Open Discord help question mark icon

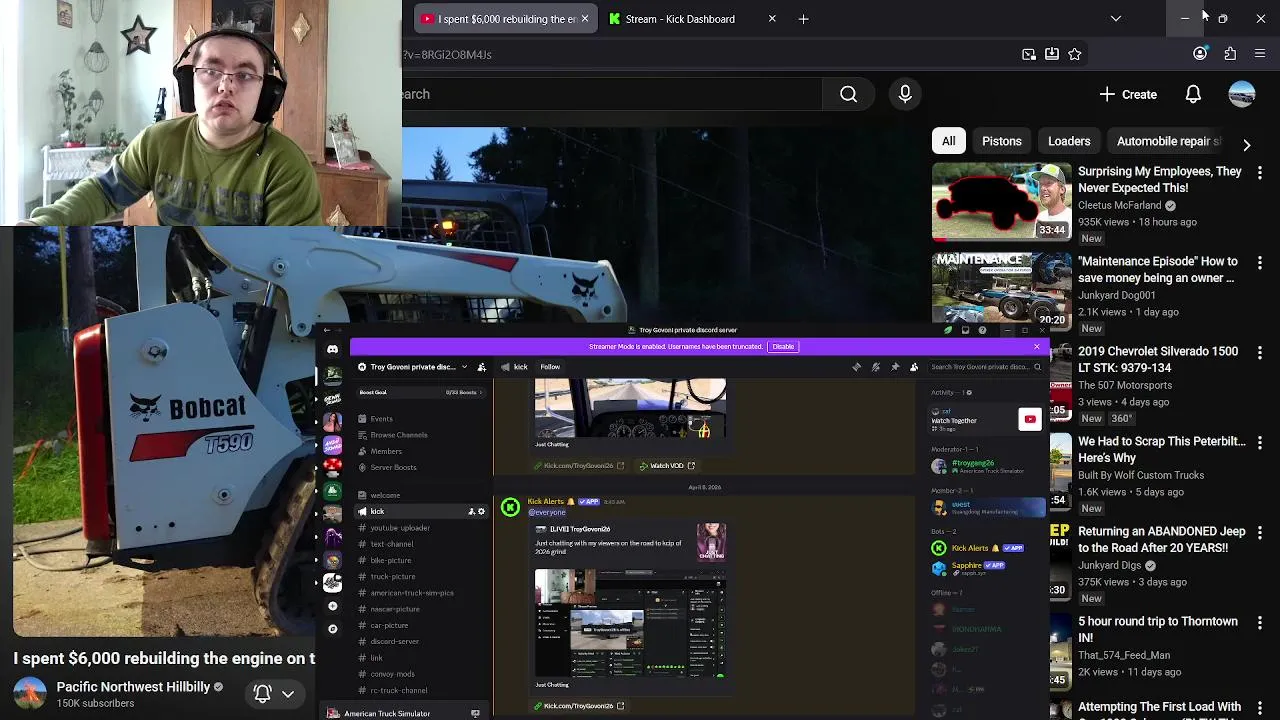point(982,330)
